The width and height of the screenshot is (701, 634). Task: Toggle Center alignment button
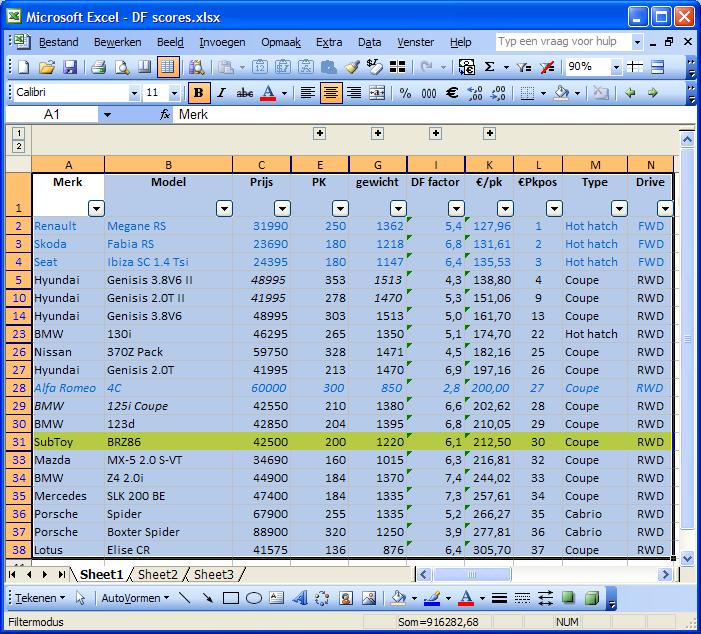click(331, 93)
